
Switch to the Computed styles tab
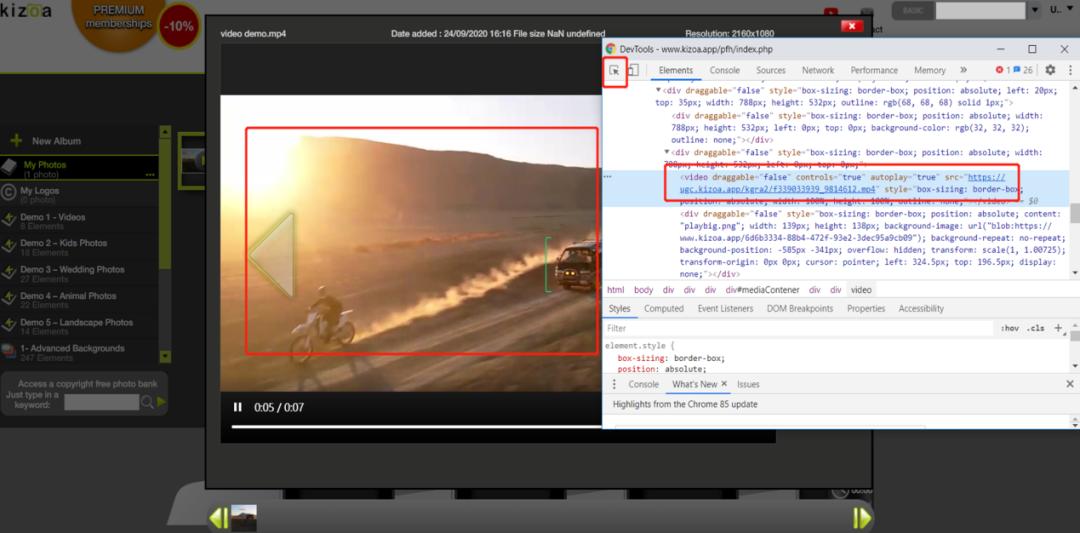pyautogui.click(x=664, y=309)
